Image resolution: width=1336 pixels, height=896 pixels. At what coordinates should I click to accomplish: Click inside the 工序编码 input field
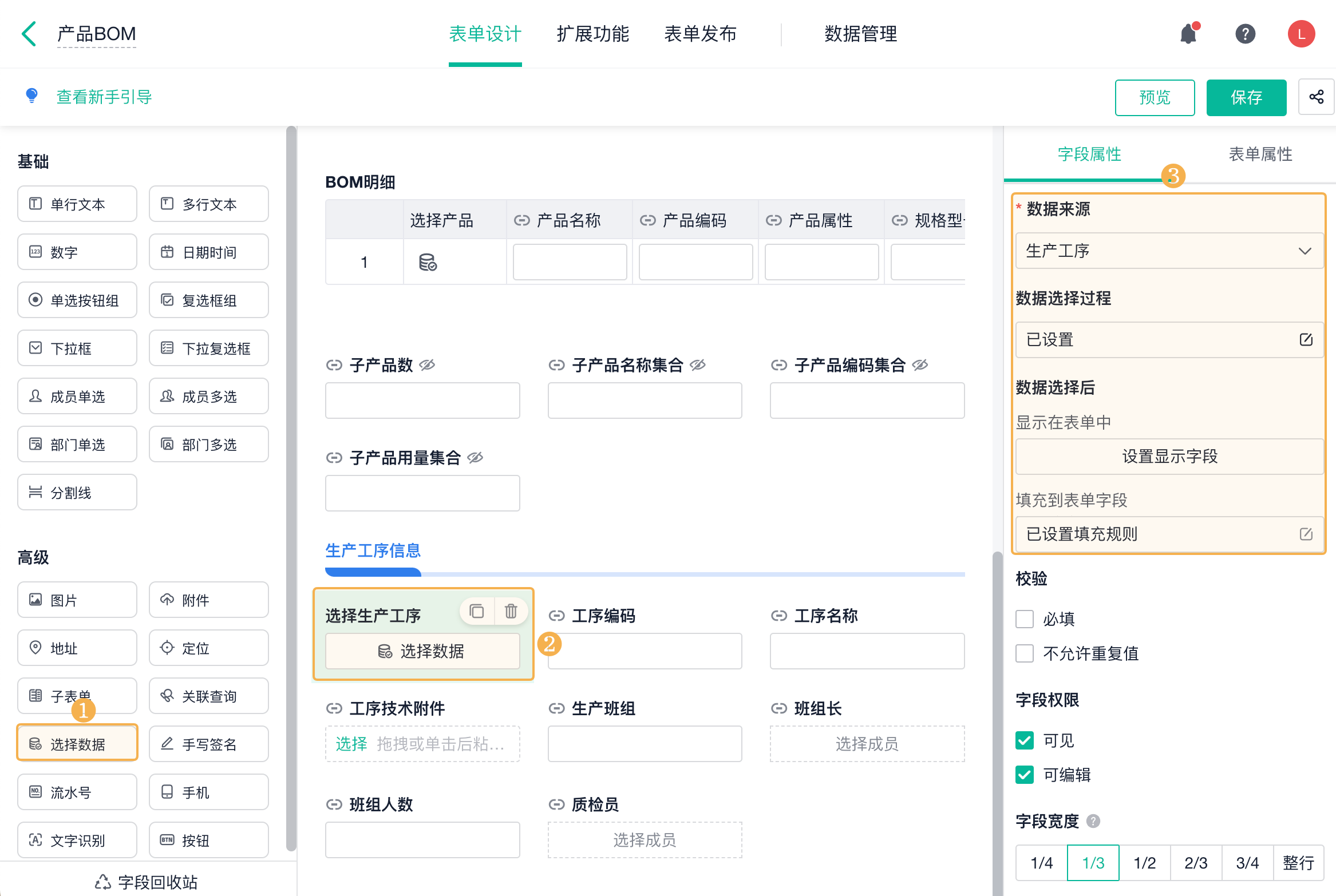click(645, 651)
